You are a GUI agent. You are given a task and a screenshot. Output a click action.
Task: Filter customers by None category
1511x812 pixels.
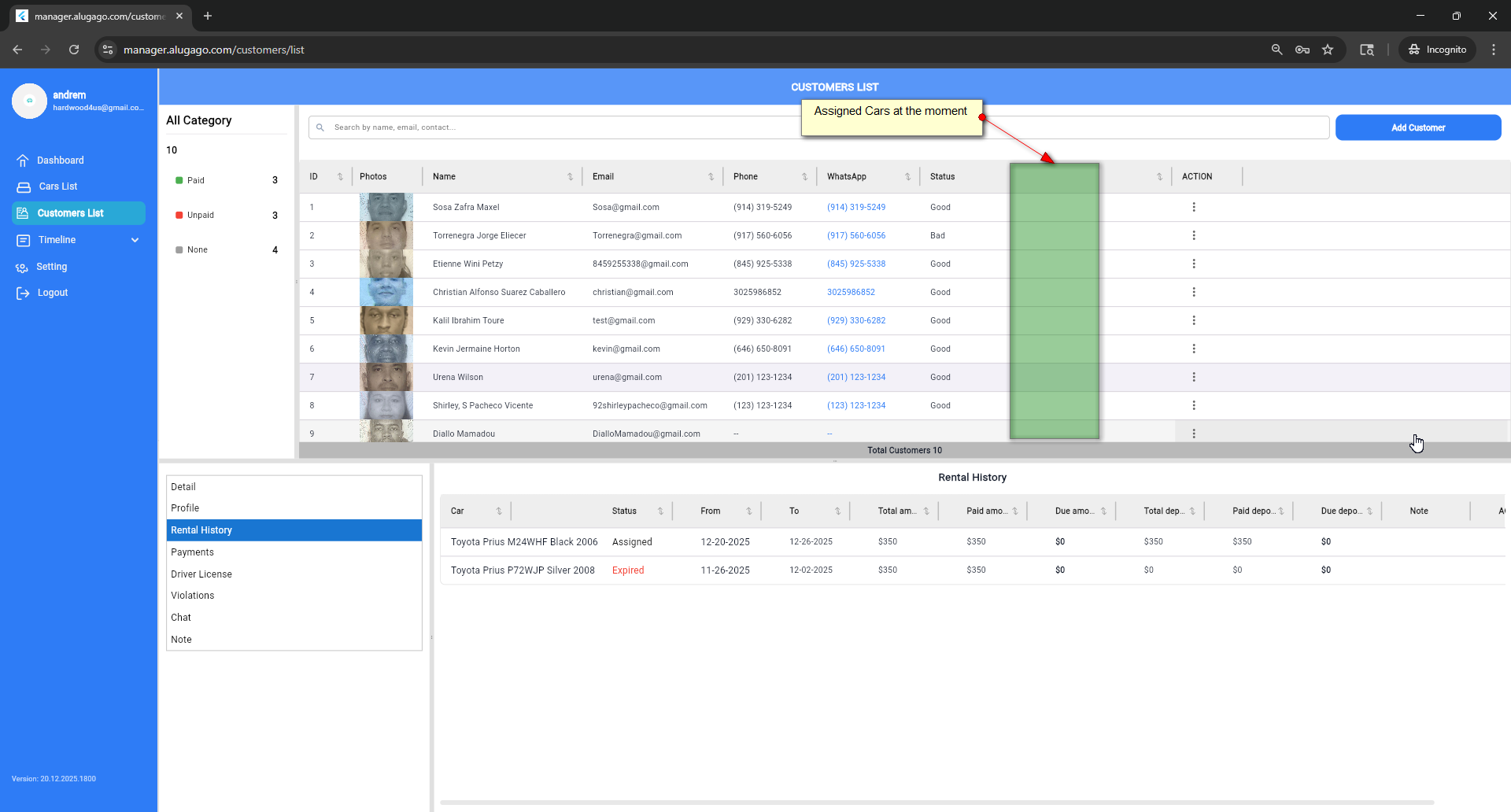tap(197, 250)
